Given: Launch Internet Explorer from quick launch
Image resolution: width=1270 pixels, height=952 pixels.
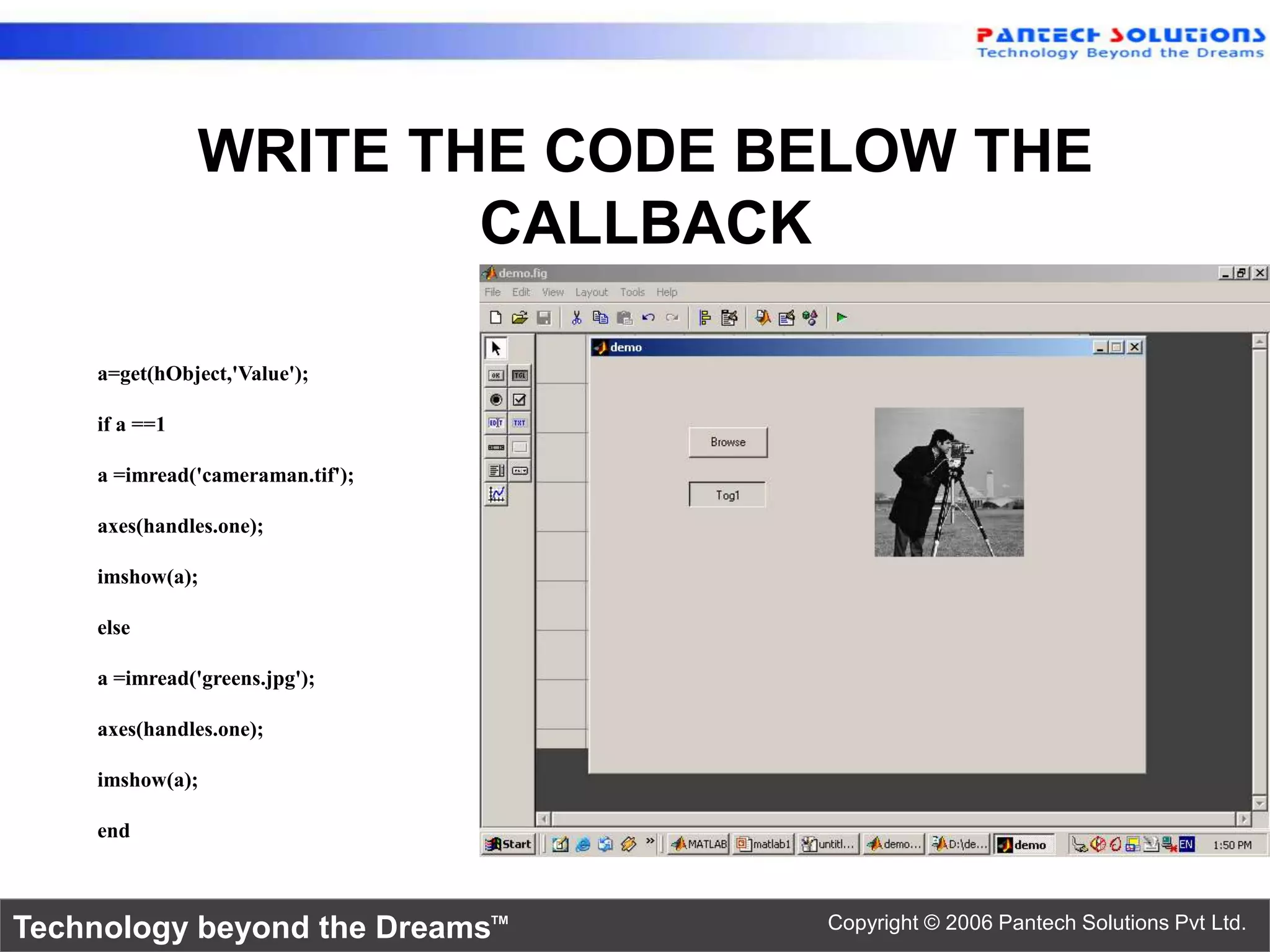Looking at the screenshot, I should (583, 844).
